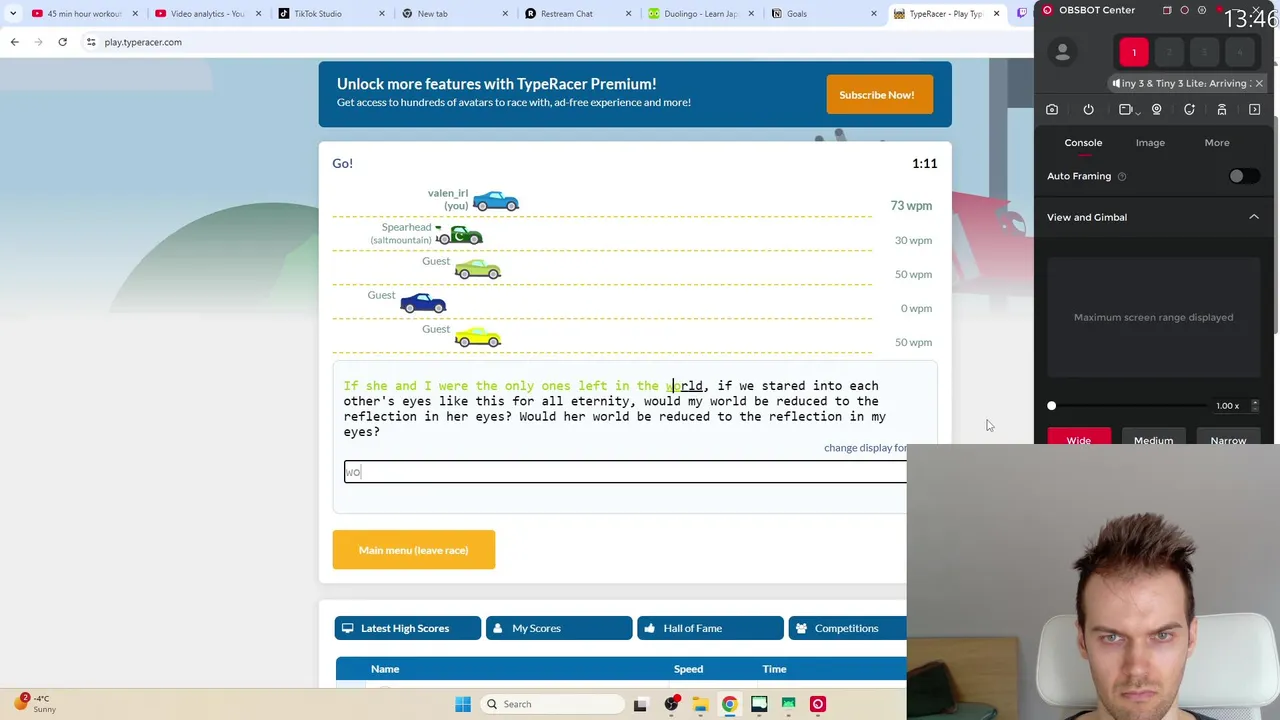1280x720 pixels.
Task: View site information icon in address bar
Action: pos(91,42)
